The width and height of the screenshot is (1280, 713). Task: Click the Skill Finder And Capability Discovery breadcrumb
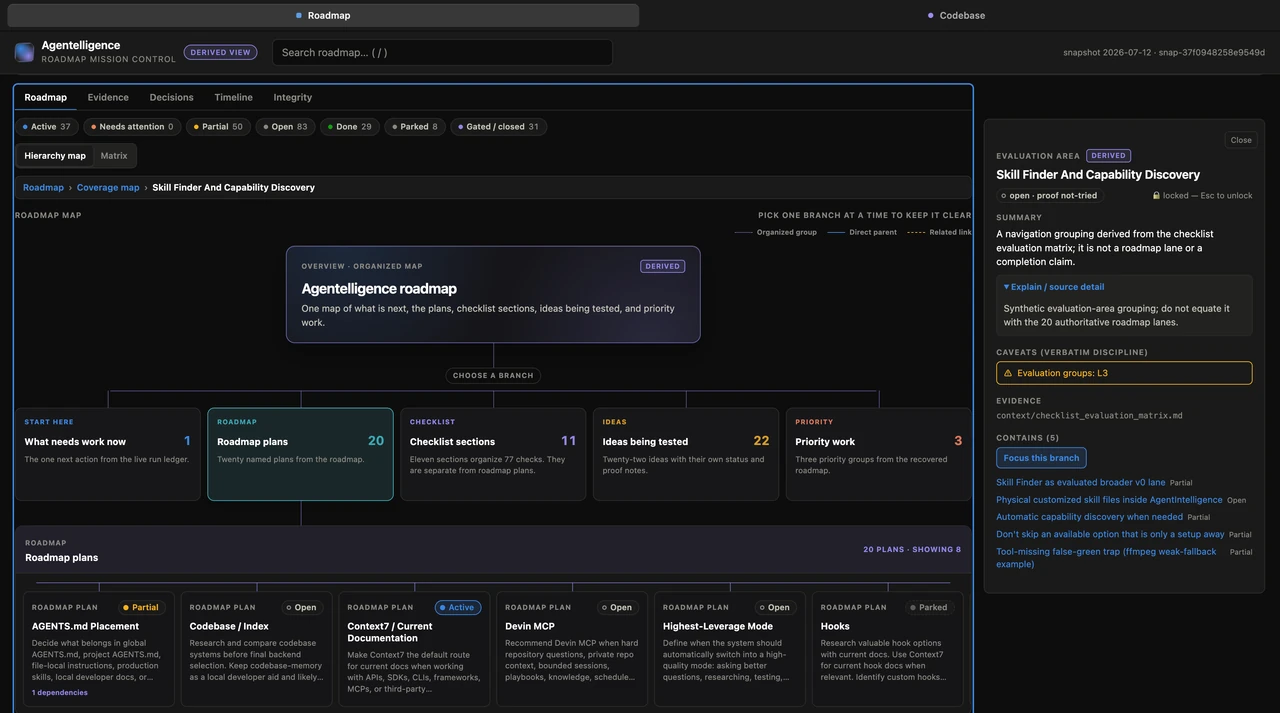pos(233,187)
